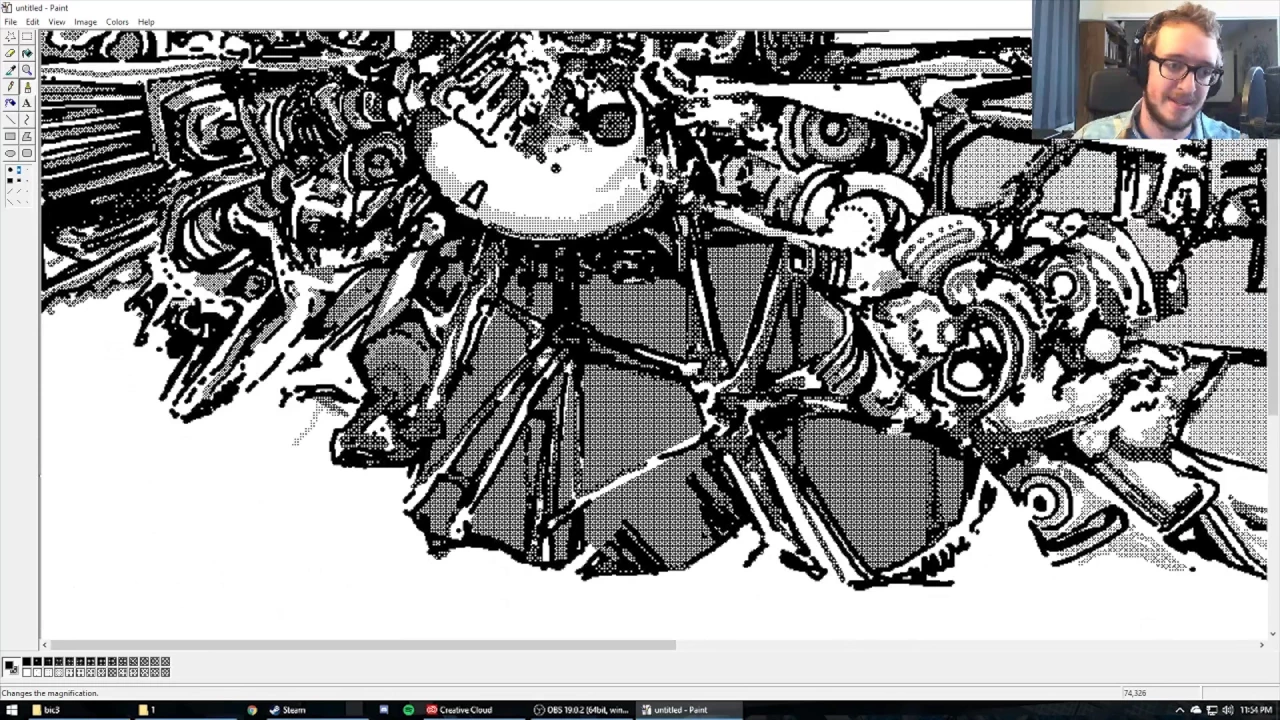This screenshot has width=1280, height=720.
Task: Pick the Pick Color eyedropper tool
Action: [x=10, y=70]
